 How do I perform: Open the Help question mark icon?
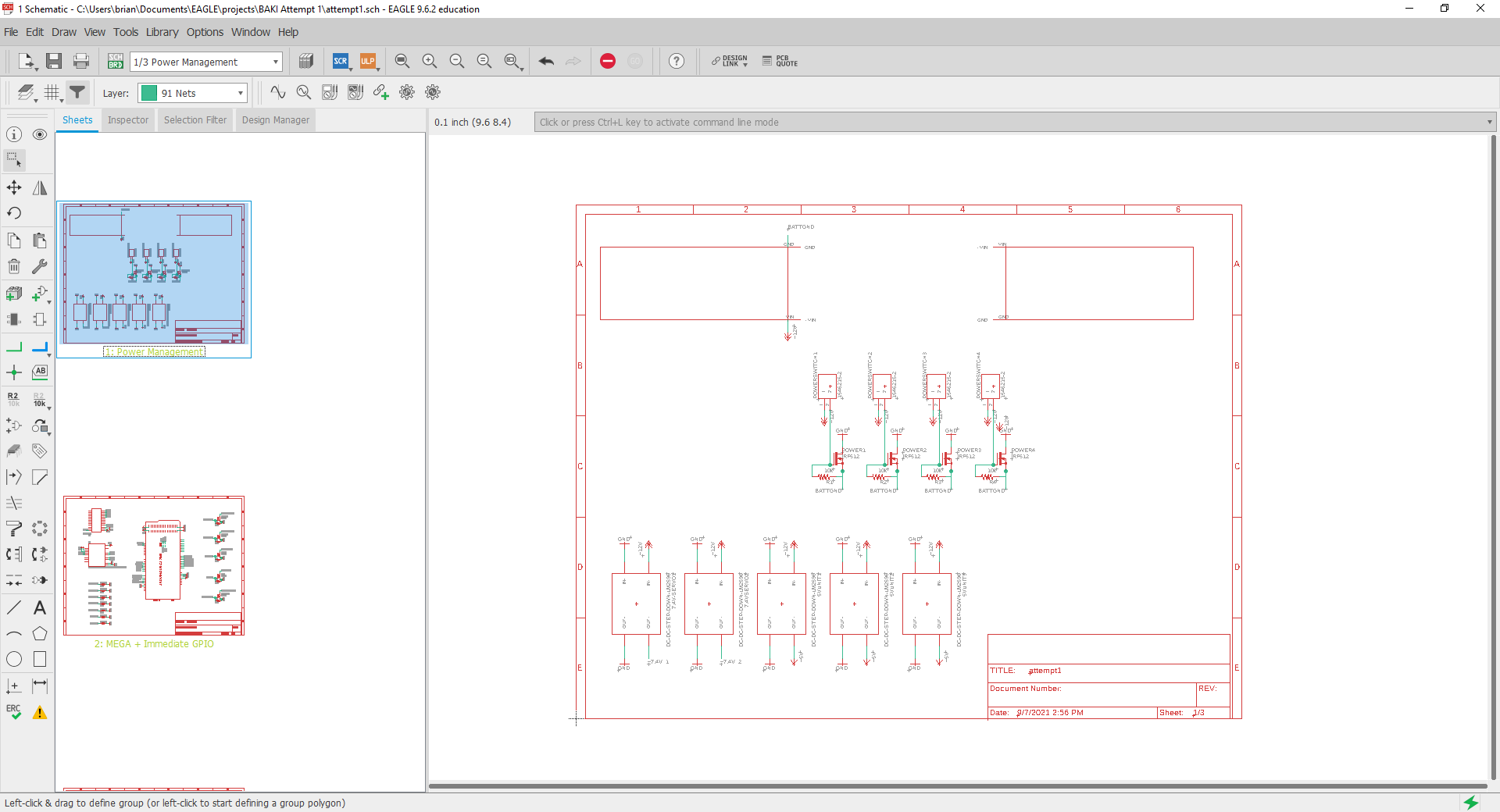pos(677,62)
